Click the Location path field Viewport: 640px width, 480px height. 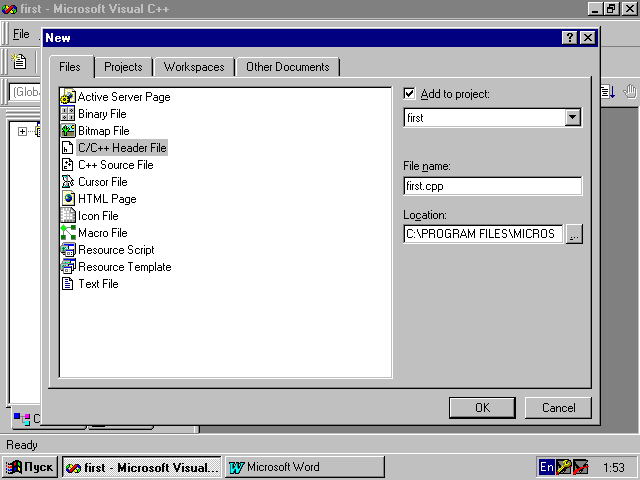(483, 234)
